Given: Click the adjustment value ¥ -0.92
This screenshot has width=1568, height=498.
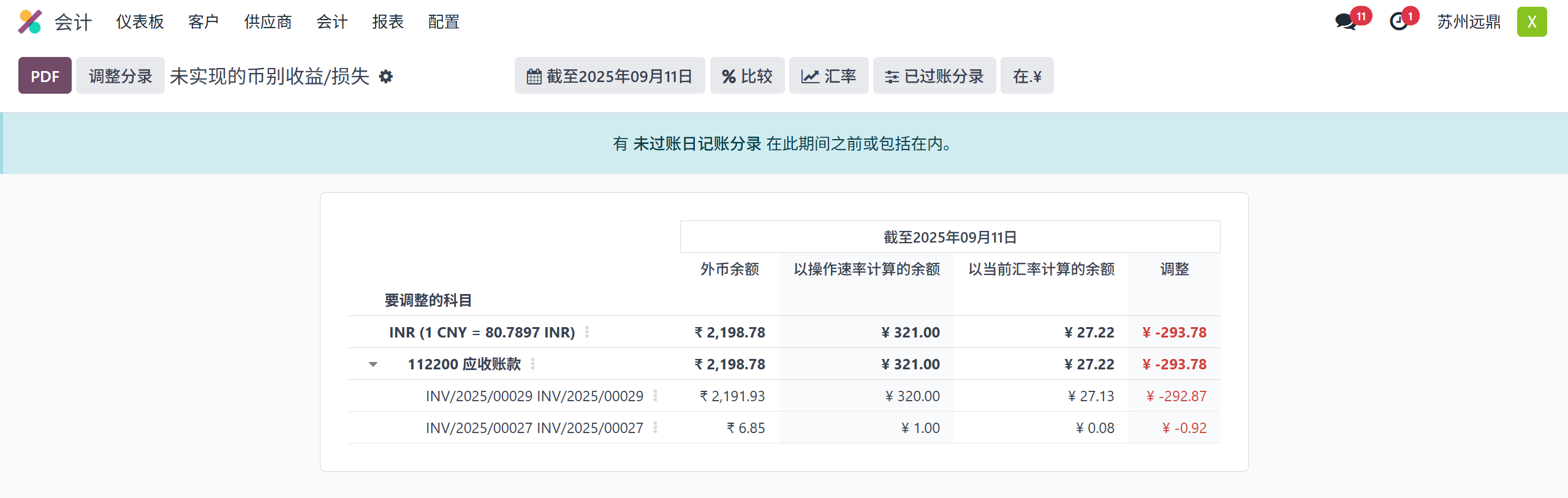Looking at the screenshot, I should pyautogui.click(x=1184, y=428).
